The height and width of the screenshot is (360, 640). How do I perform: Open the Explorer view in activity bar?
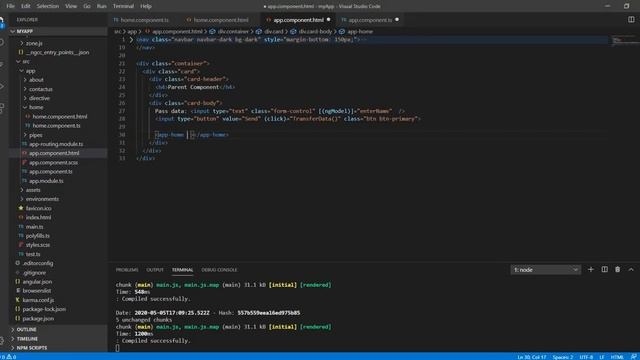[2, 21]
